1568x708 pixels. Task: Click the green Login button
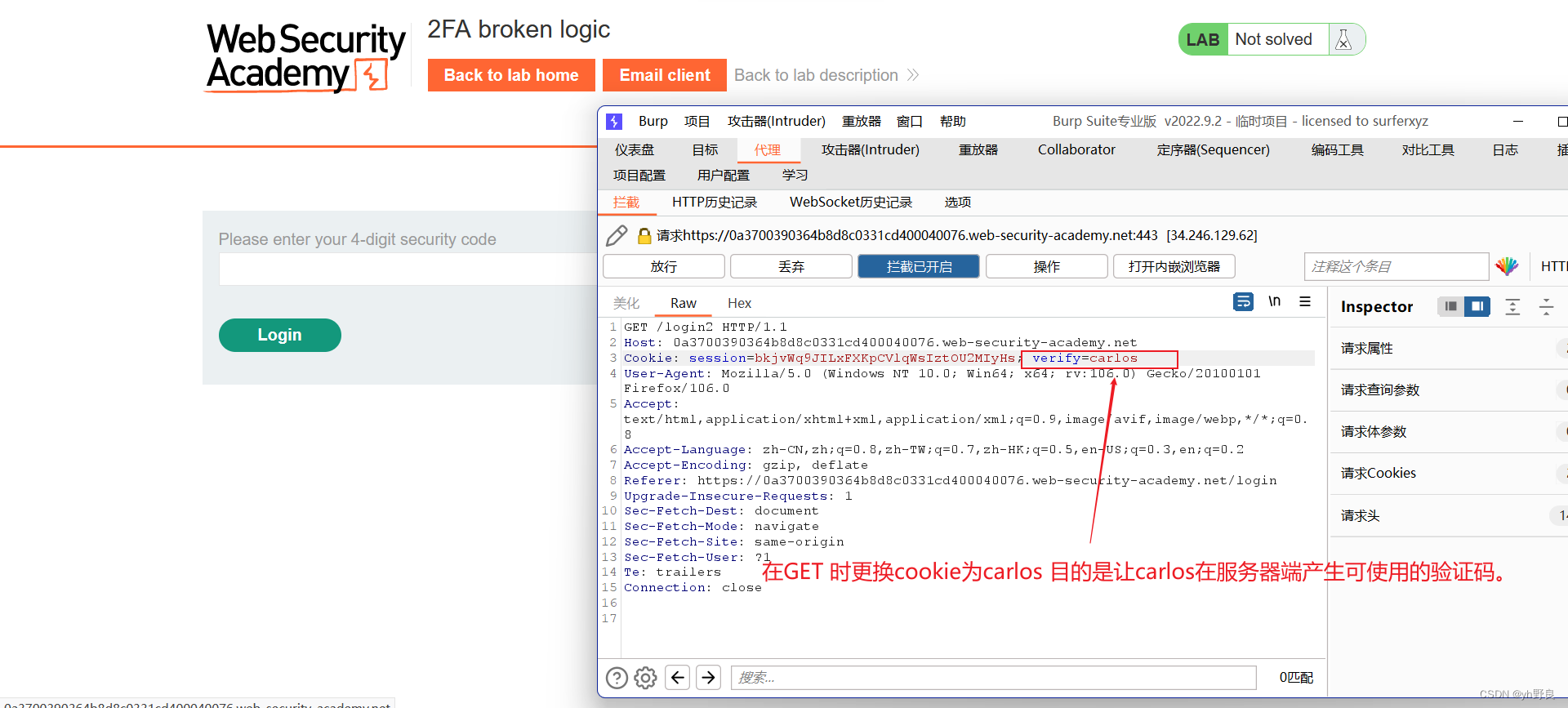(x=279, y=335)
